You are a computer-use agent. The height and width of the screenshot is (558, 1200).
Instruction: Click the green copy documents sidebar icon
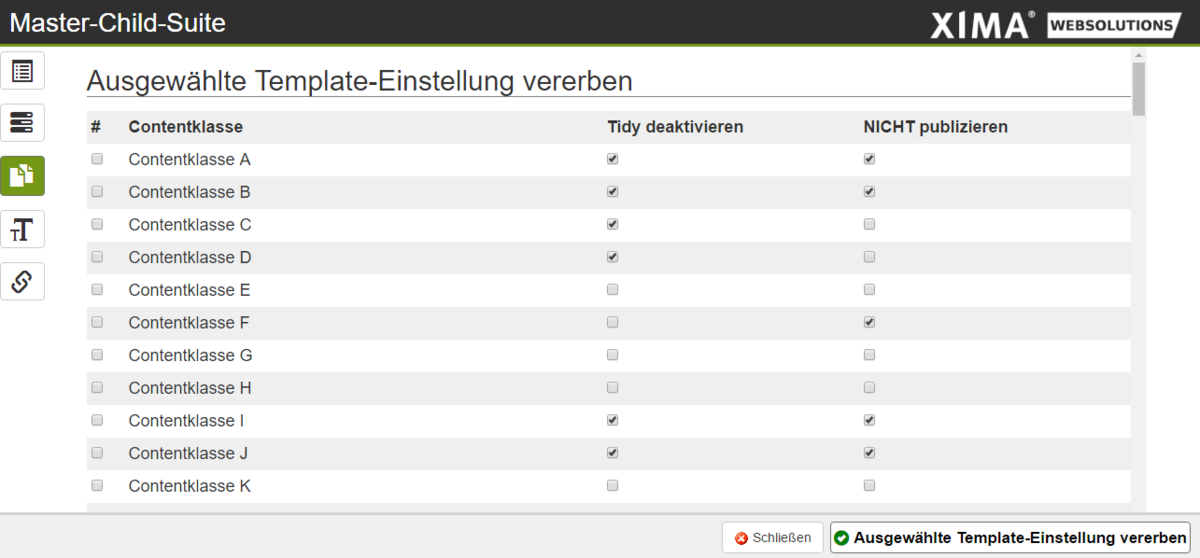pos(22,176)
